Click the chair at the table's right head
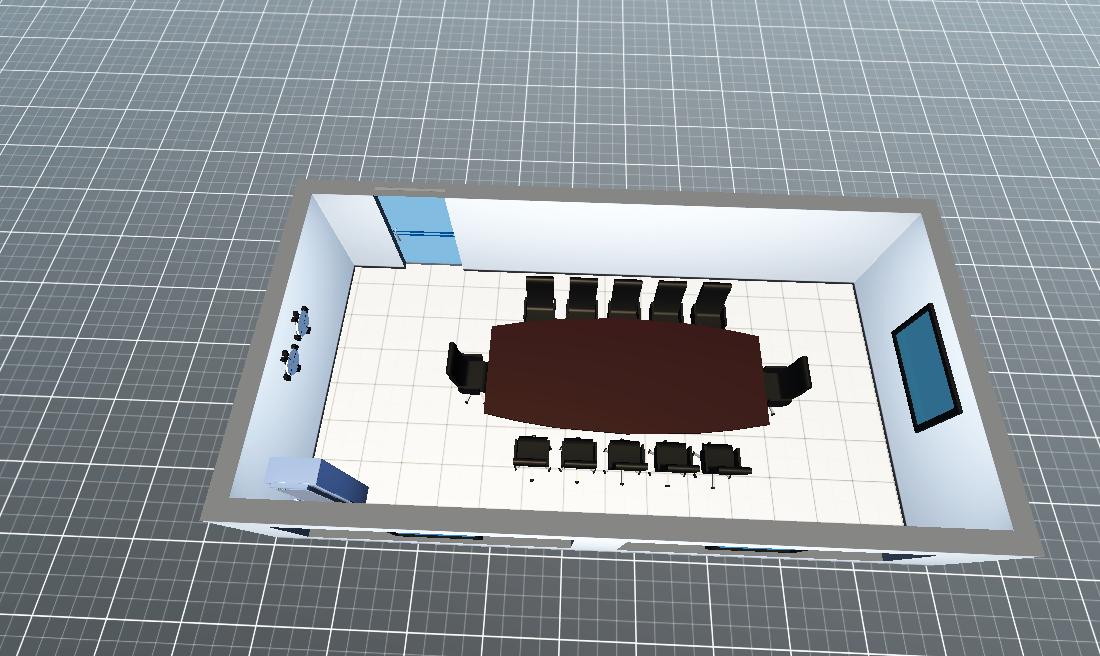 click(788, 382)
